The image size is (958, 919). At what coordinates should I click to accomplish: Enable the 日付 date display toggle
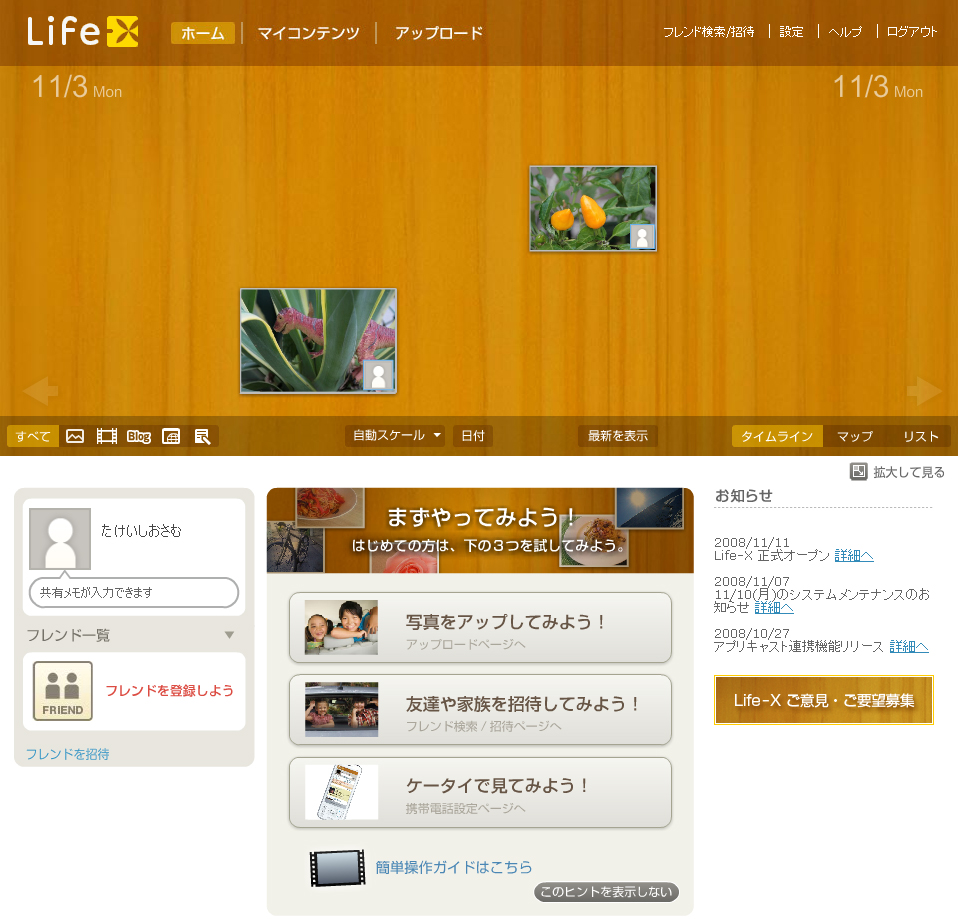(472, 436)
